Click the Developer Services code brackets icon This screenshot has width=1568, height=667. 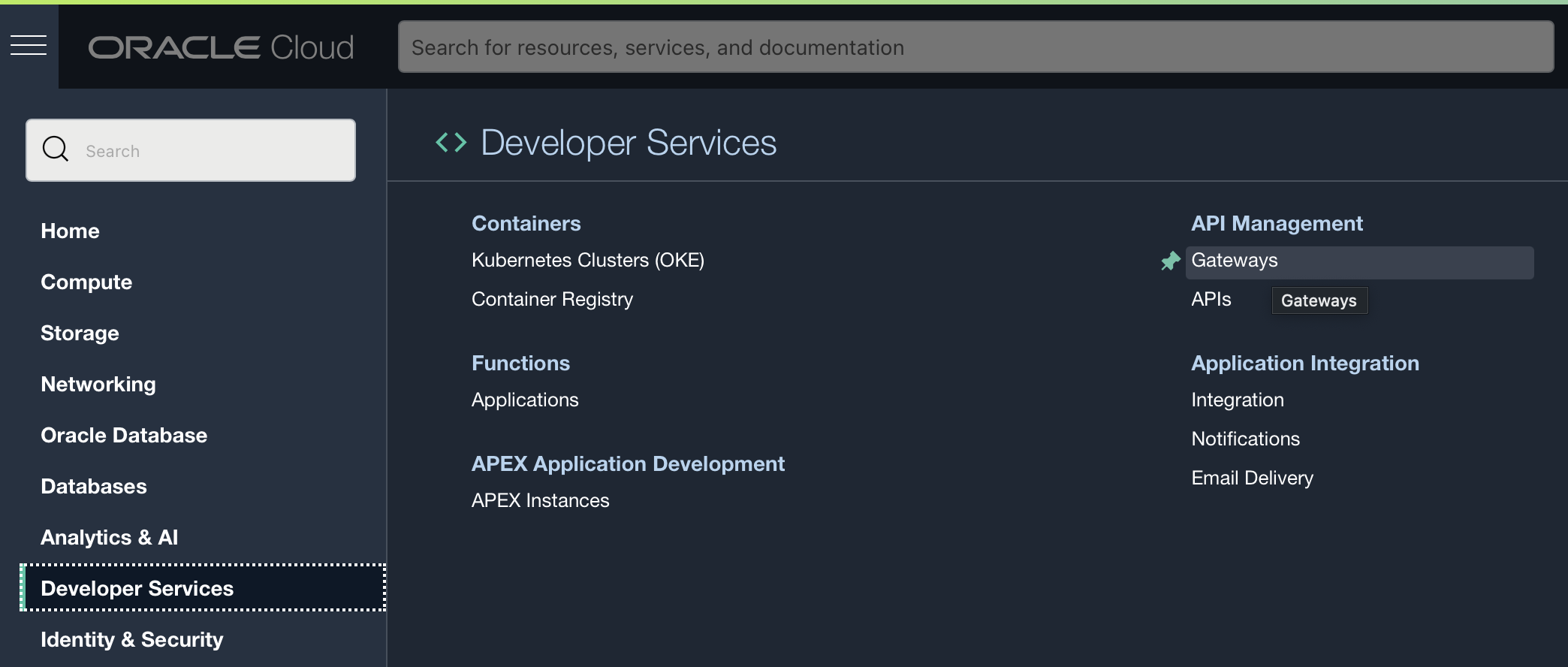(x=451, y=142)
